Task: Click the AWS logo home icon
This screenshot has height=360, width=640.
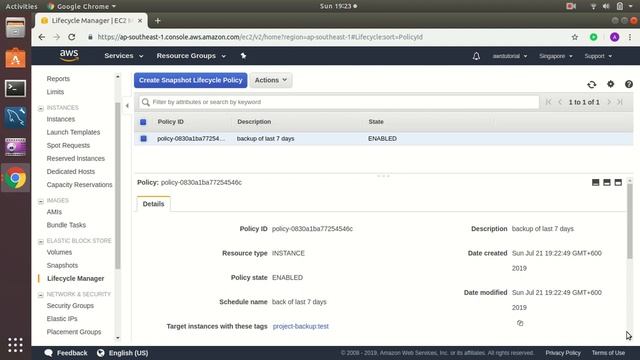Action: click(69, 55)
